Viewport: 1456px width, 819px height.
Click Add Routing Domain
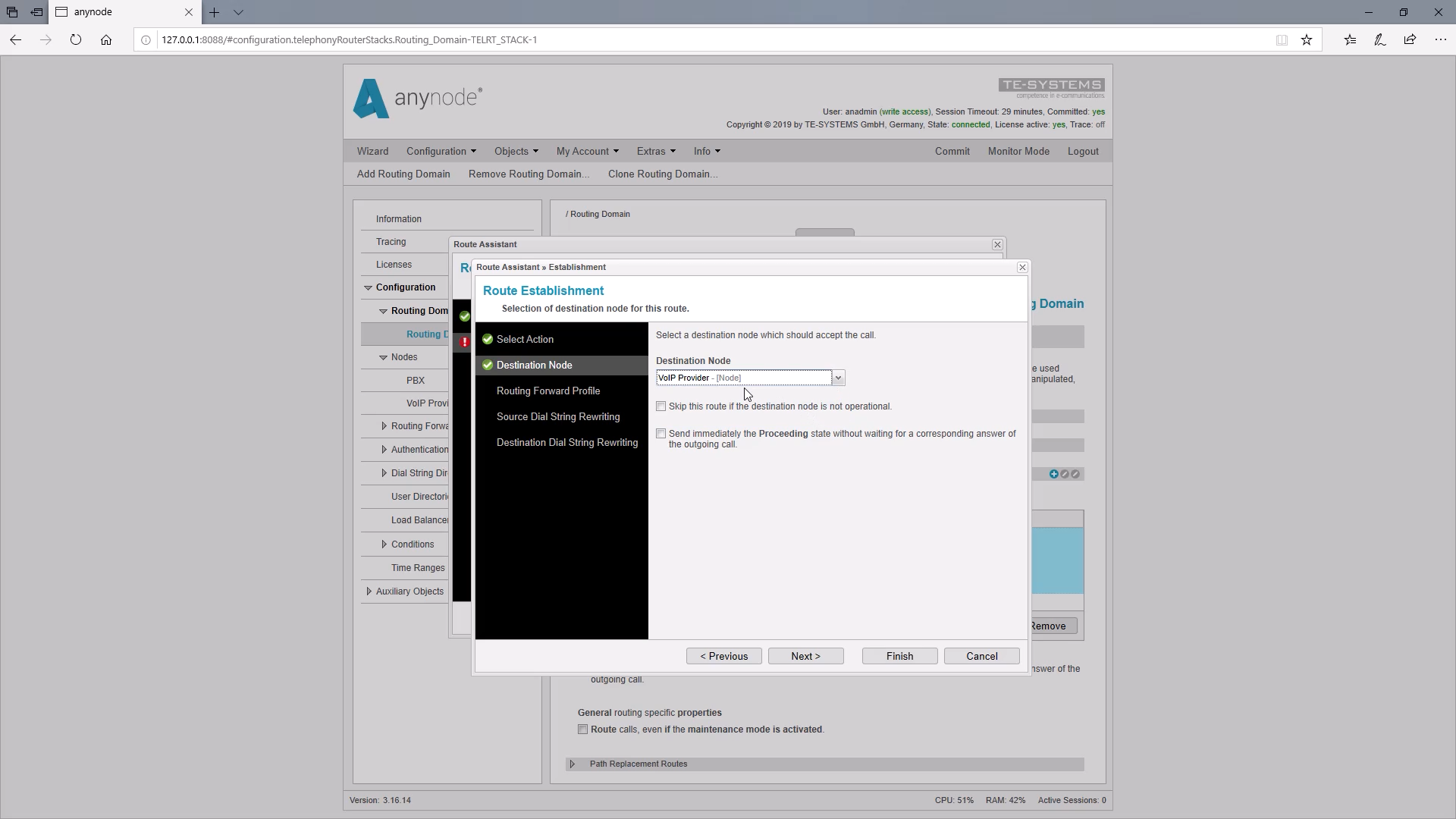[x=403, y=174]
